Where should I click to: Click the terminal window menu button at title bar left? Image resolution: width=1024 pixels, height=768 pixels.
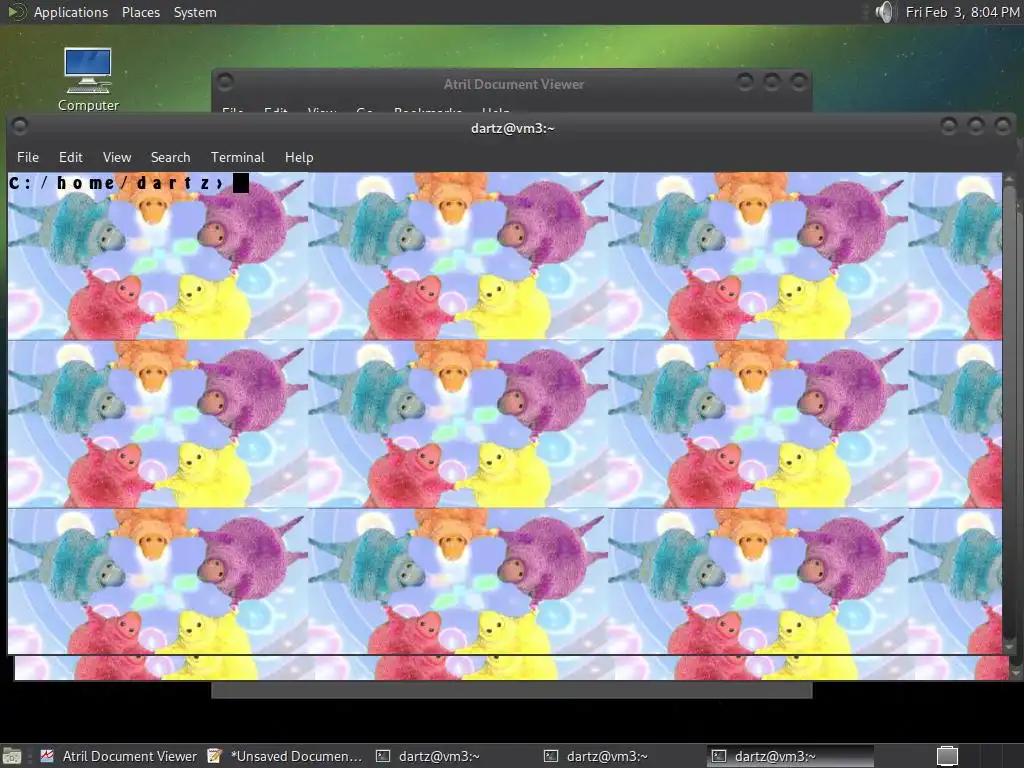(x=20, y=125)
